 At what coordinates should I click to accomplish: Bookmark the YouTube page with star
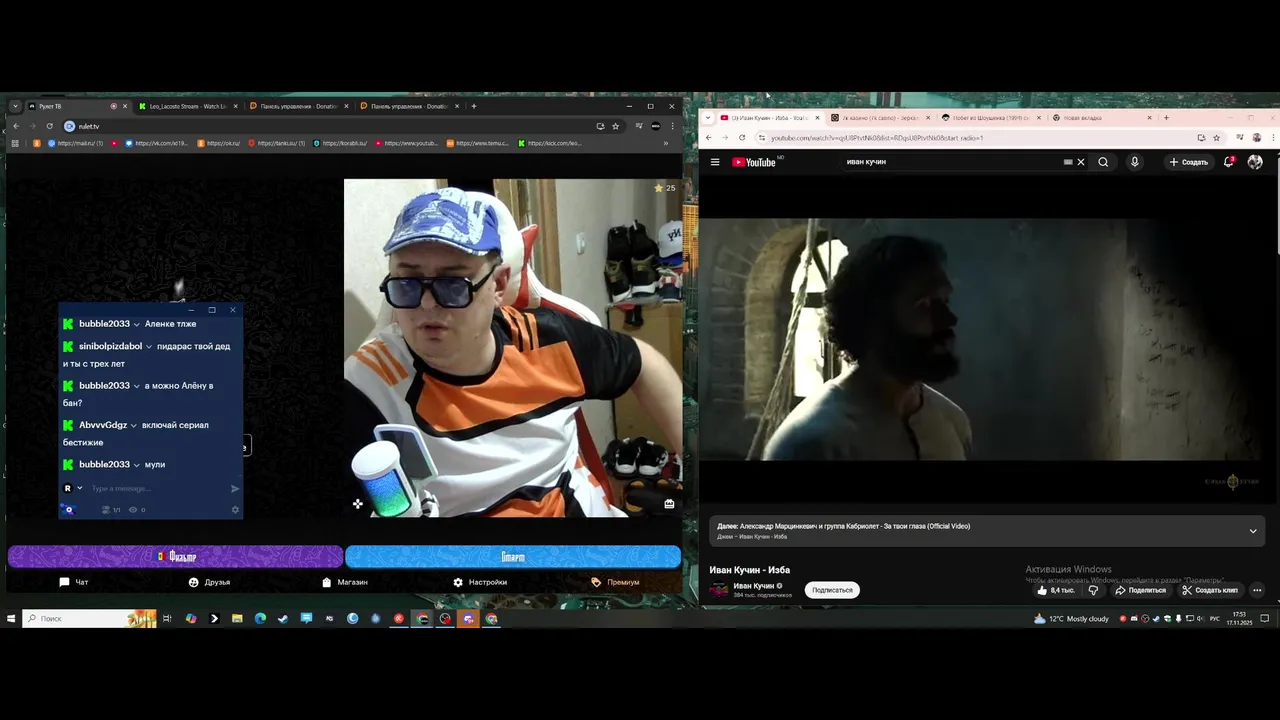click(1217, 138)
